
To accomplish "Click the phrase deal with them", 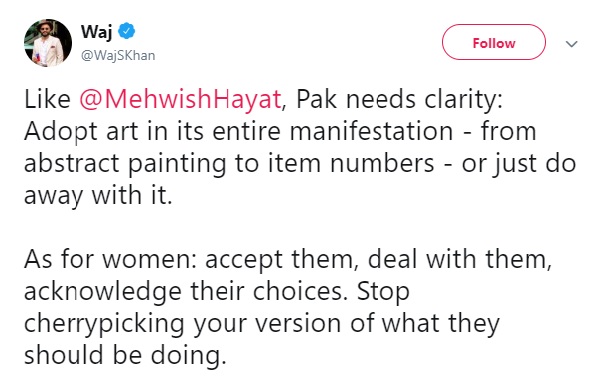I will pyautogui.click(x=459, y=260).
